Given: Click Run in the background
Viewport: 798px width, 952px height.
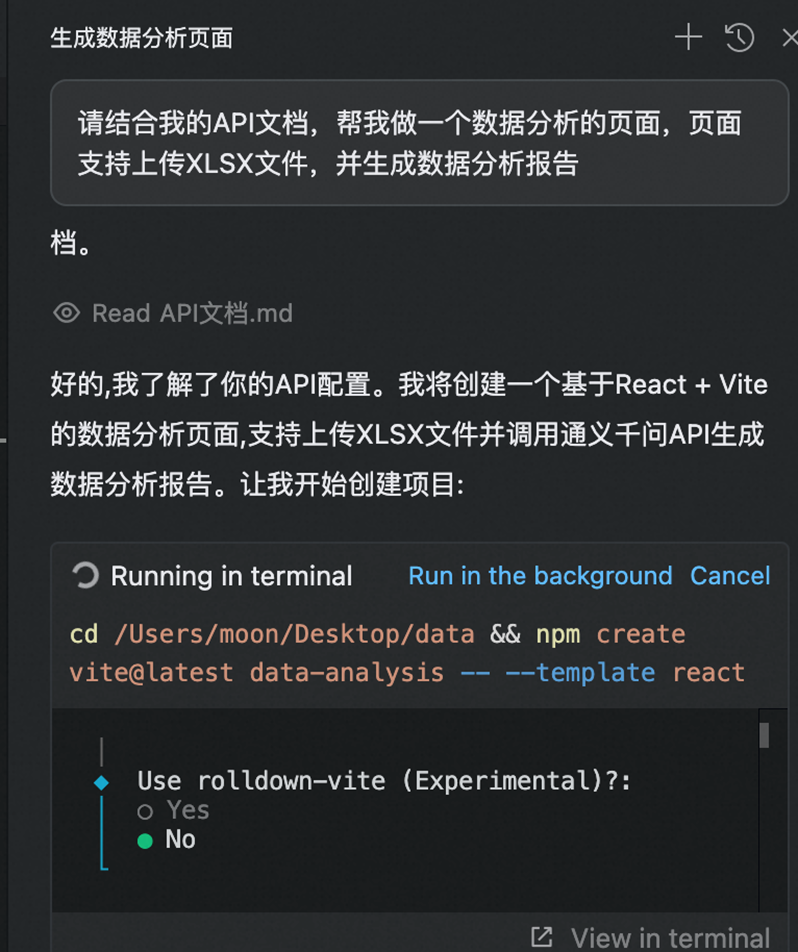Looking at the screenshot, I should 540,576.
